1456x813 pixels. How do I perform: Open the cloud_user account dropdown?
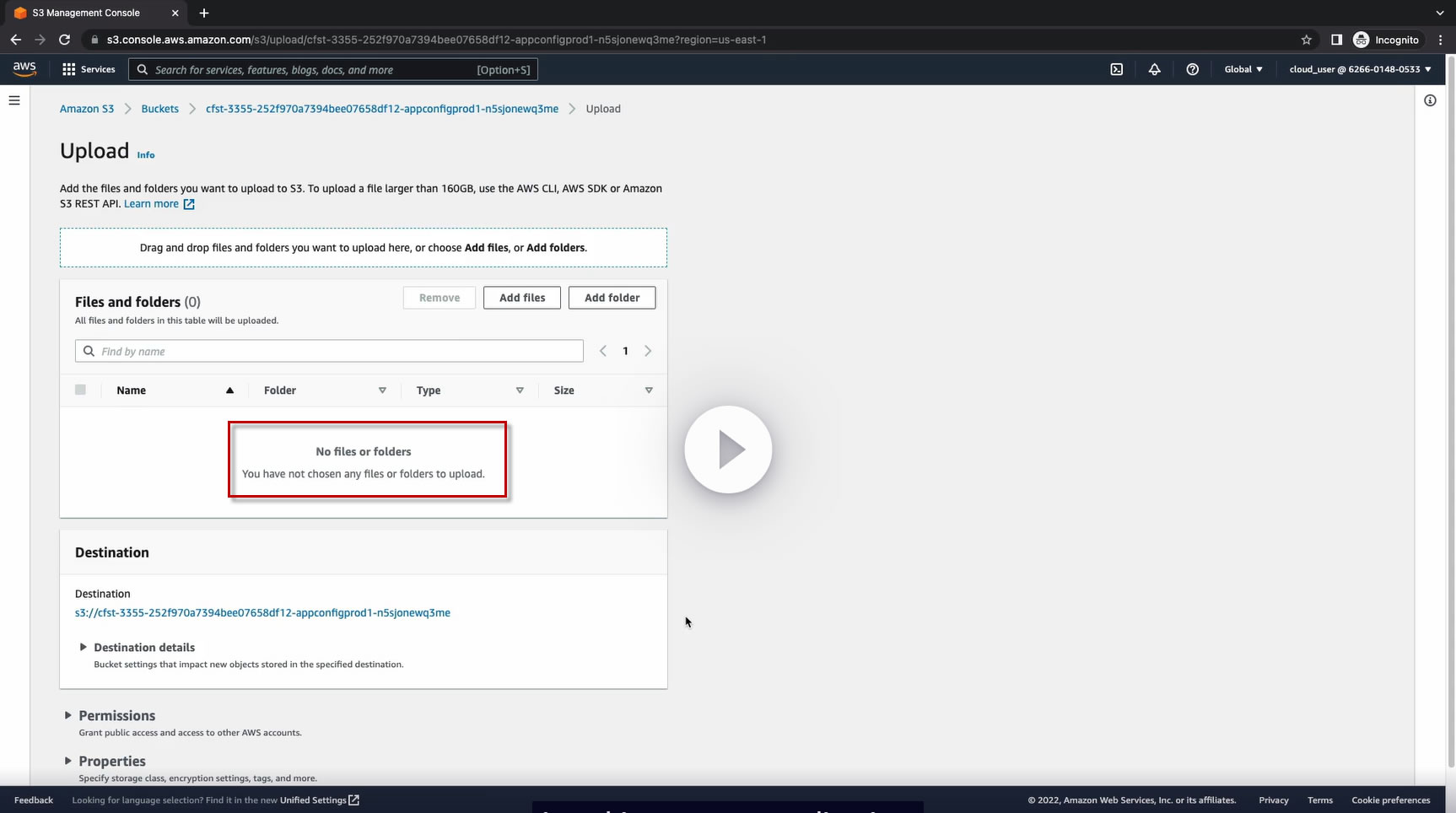[x=1360, y=69]
